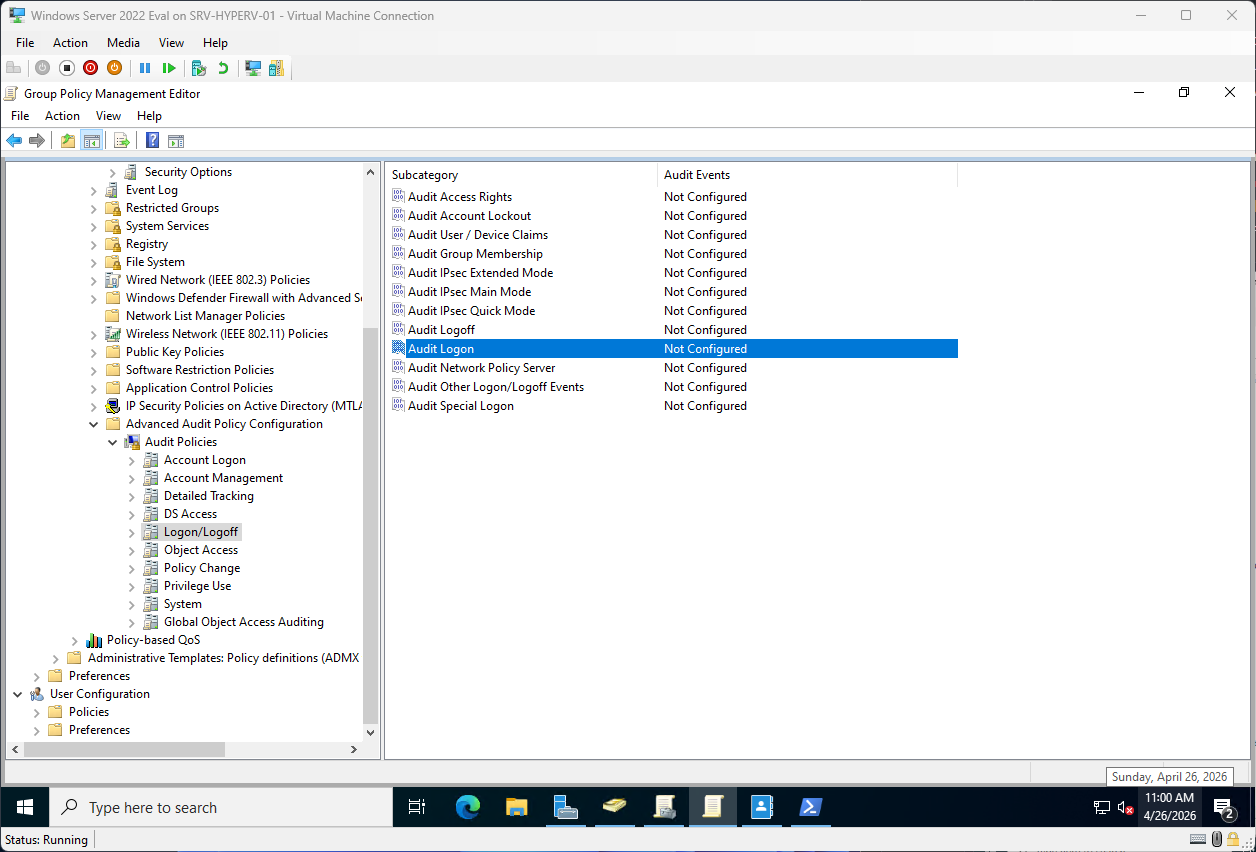Collapse the User Configuration node

coord(18,694)
